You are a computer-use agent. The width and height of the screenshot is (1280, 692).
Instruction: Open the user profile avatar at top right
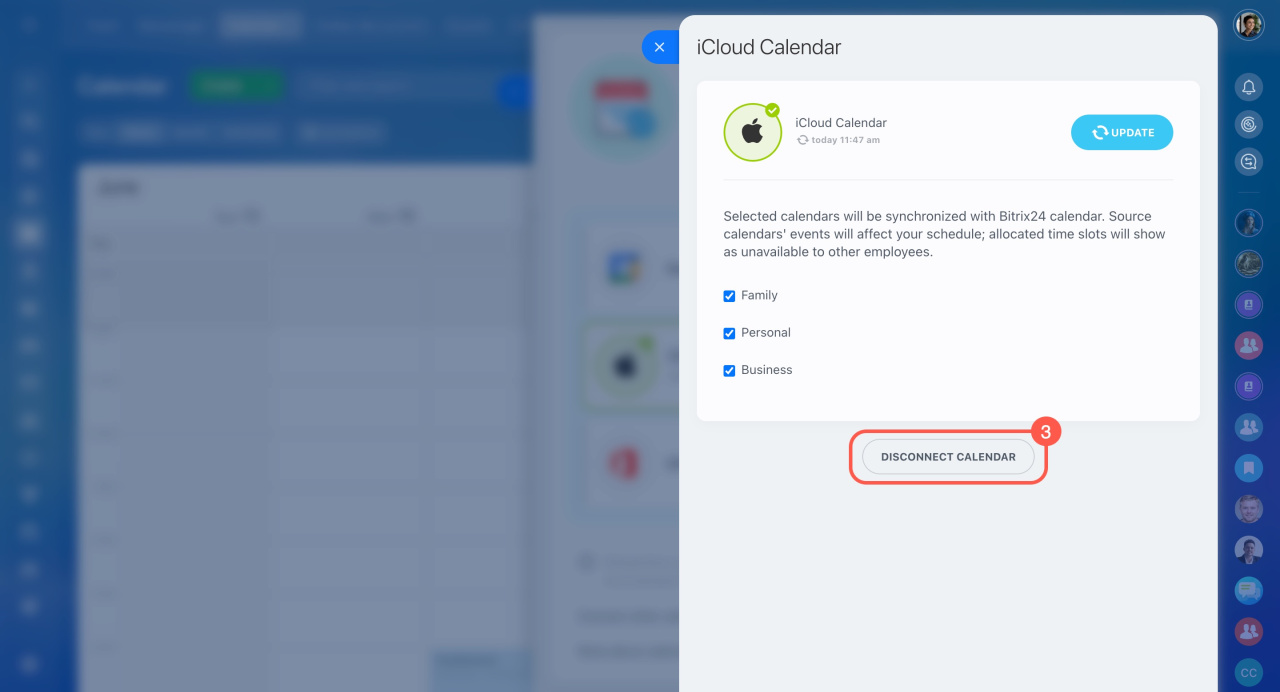[x=1248, y=25]
